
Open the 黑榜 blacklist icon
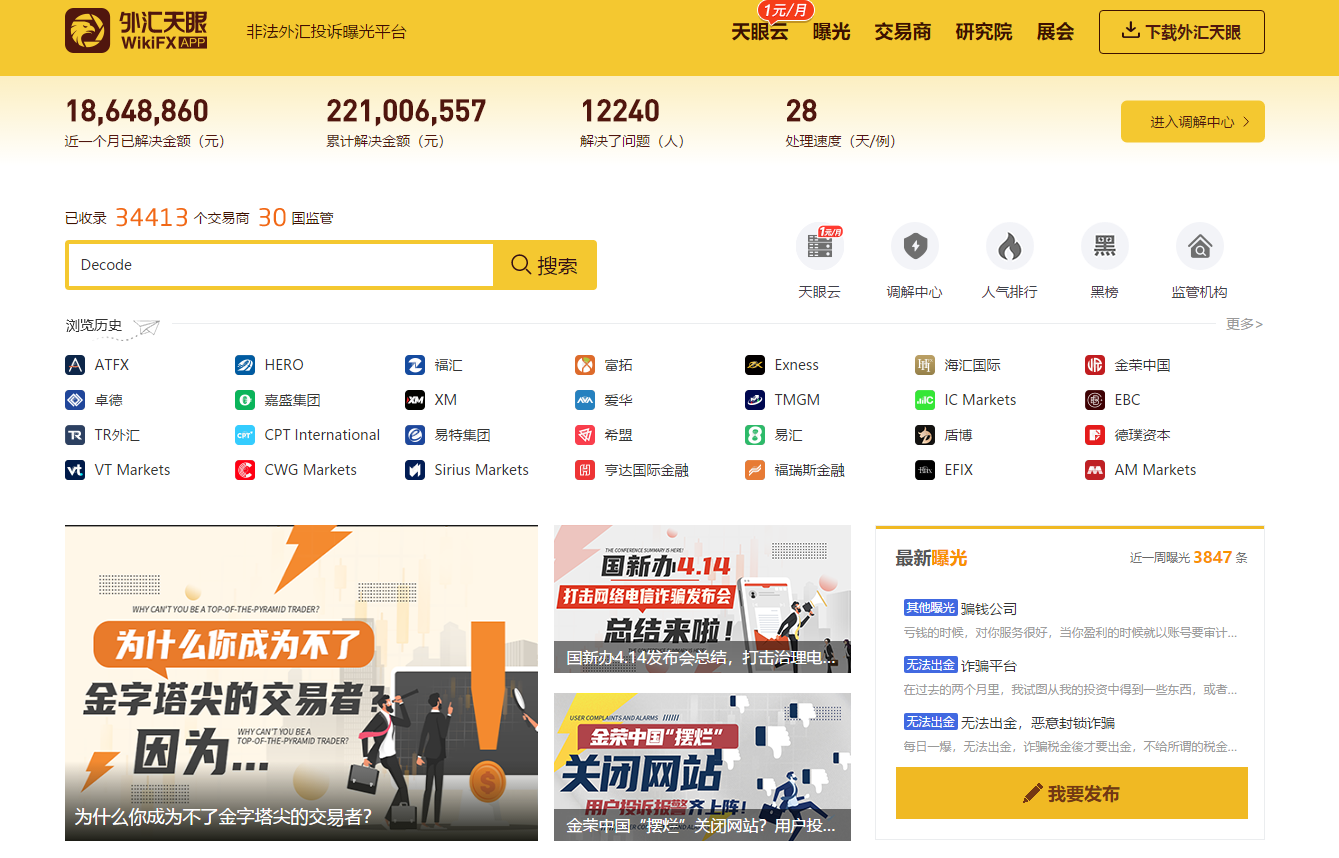pos(1105,246)
